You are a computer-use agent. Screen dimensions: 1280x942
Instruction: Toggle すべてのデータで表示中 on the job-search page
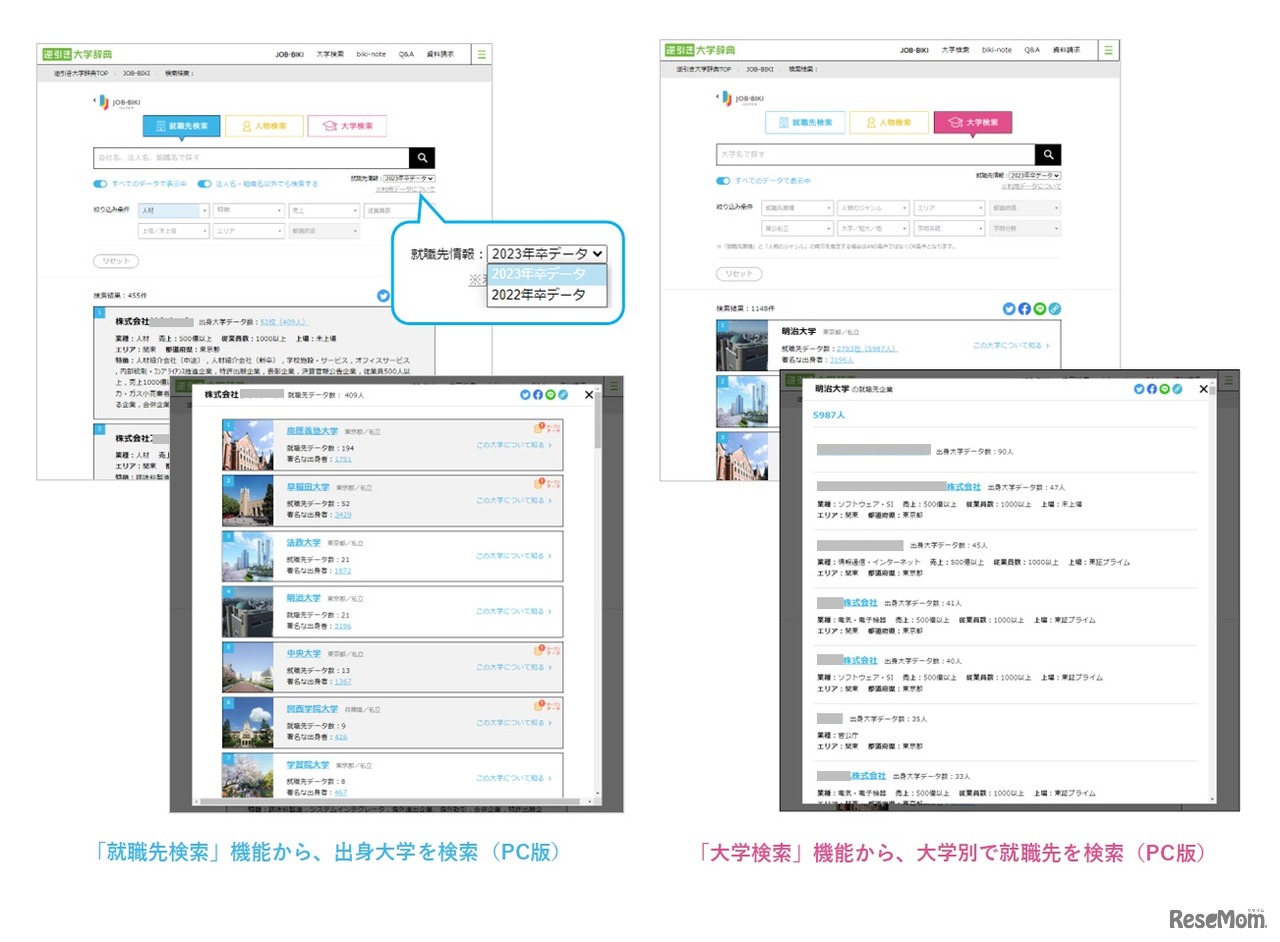click(x=100, y=184)
